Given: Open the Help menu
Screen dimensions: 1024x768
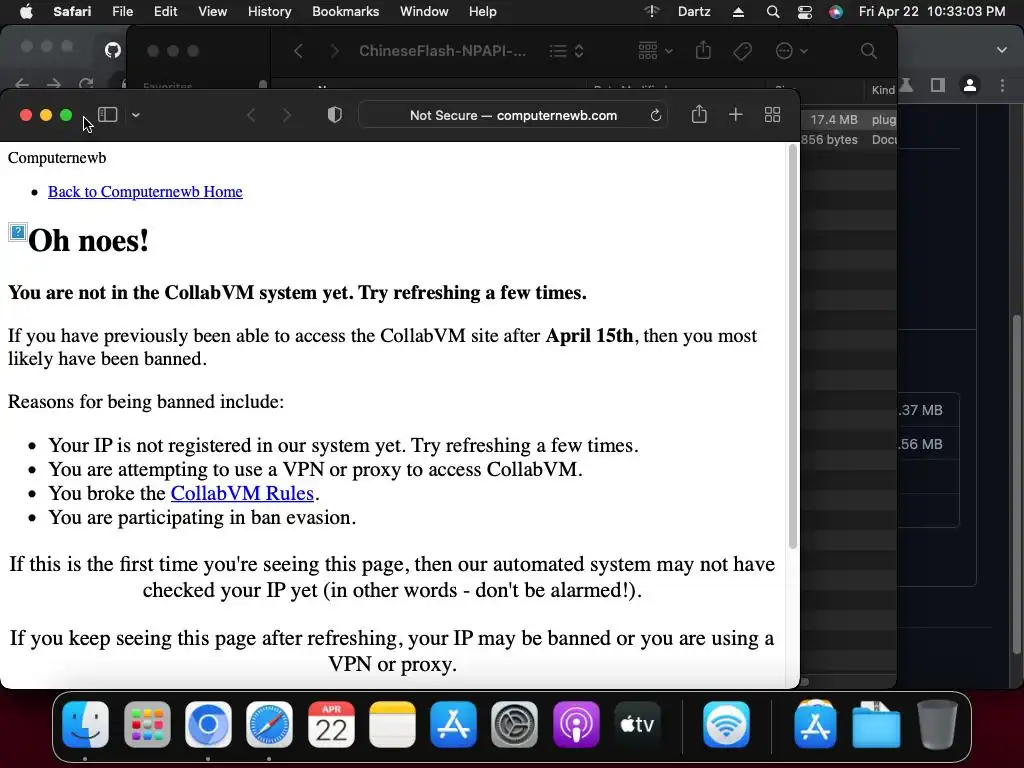Looking at the screenshot, I should [x=483, y=12].
